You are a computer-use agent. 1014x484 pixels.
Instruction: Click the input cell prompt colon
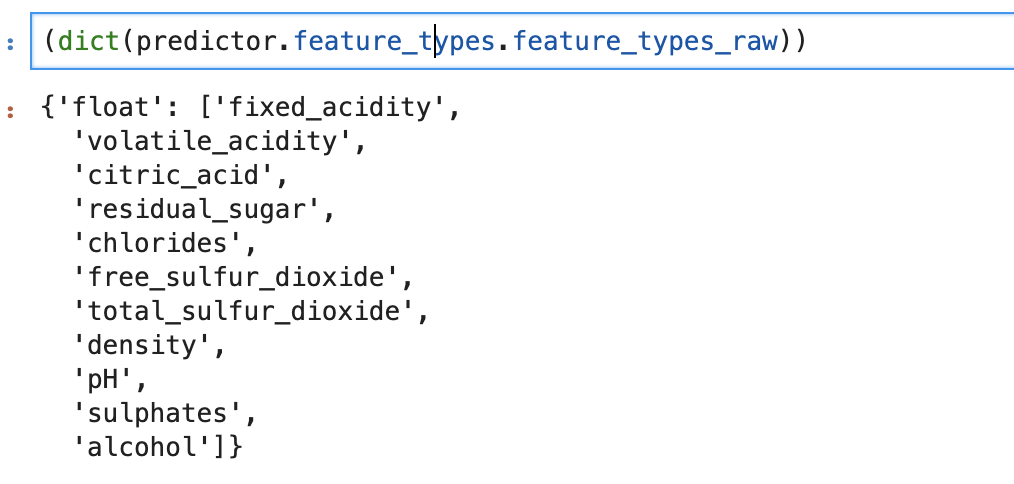click(11, 42)
